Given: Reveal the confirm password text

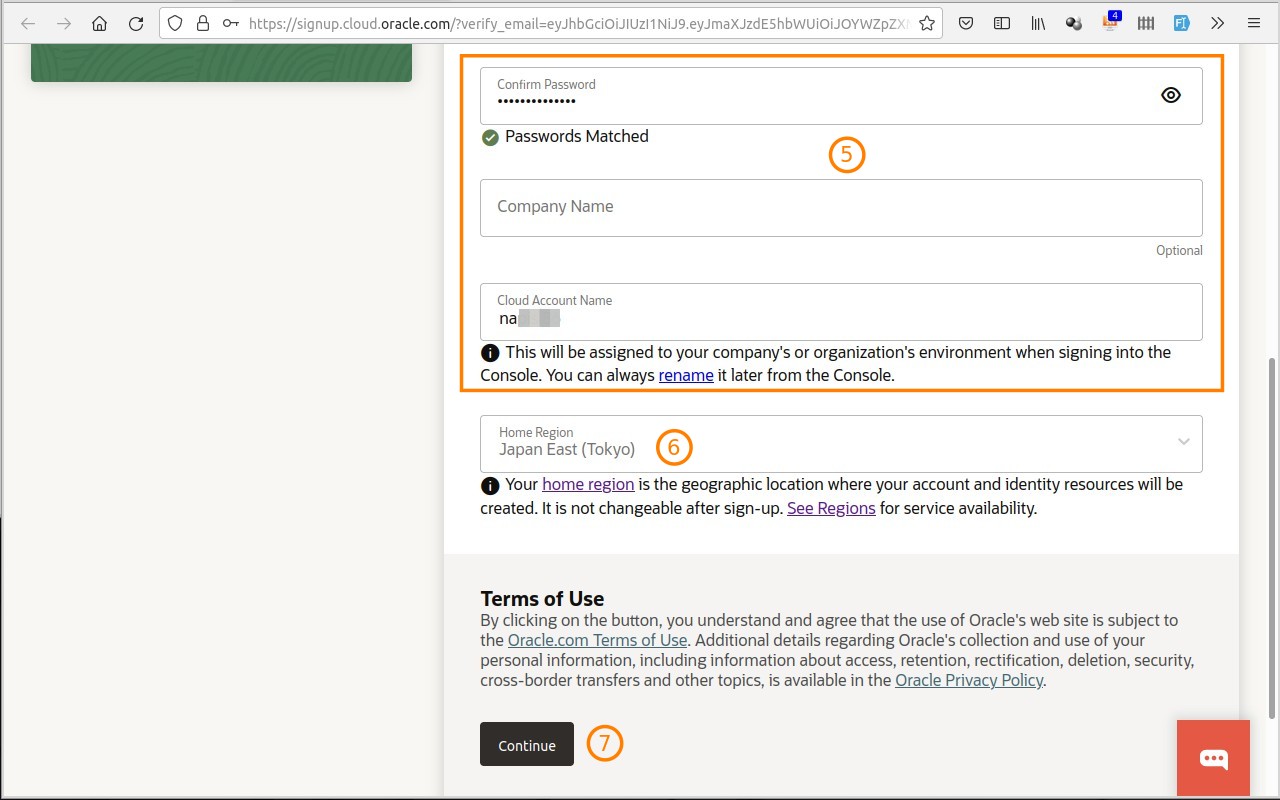Looking at the screenshot, I should pyautogui.click(x=1171, y=95).
